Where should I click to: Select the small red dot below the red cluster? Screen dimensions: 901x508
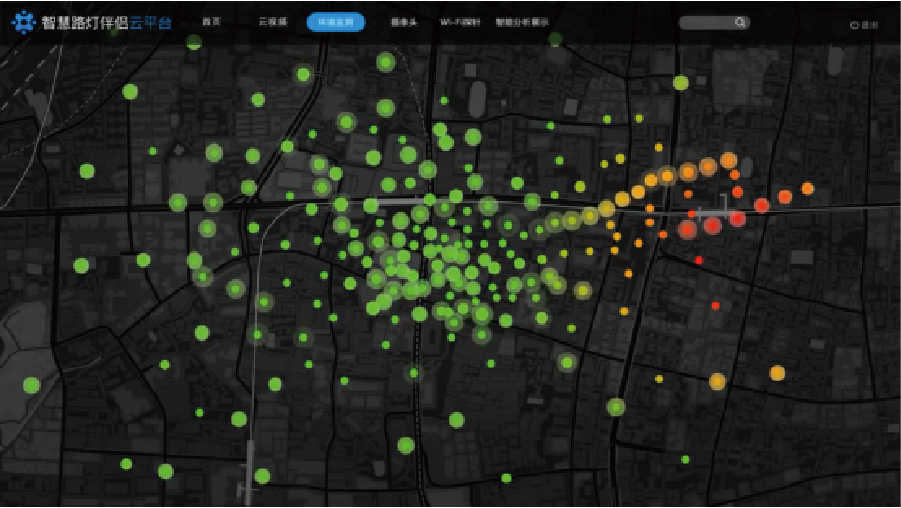[715, 305]
